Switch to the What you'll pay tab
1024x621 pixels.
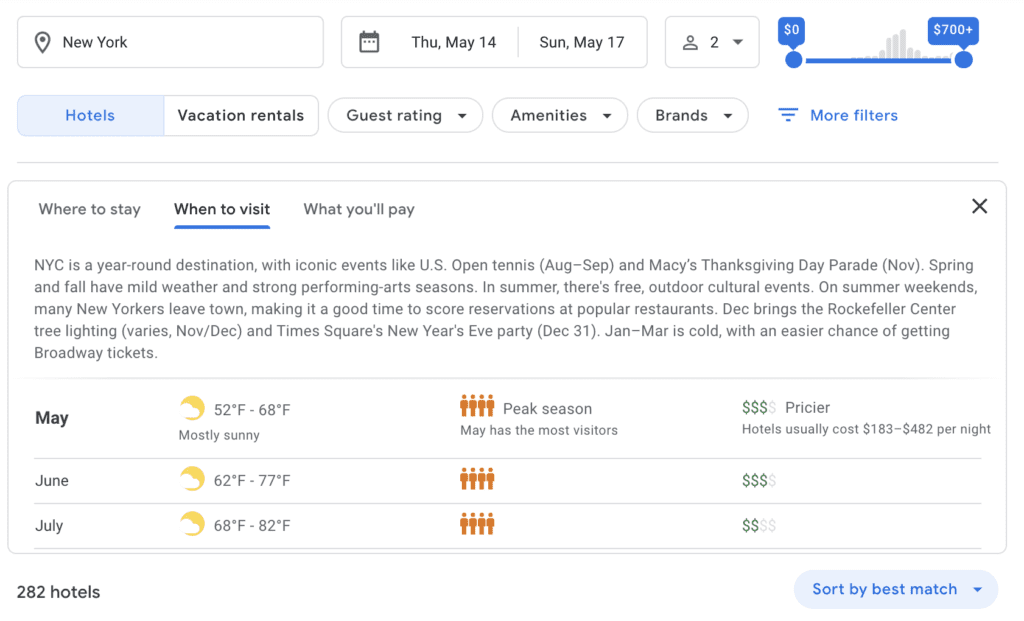[358, 209]
